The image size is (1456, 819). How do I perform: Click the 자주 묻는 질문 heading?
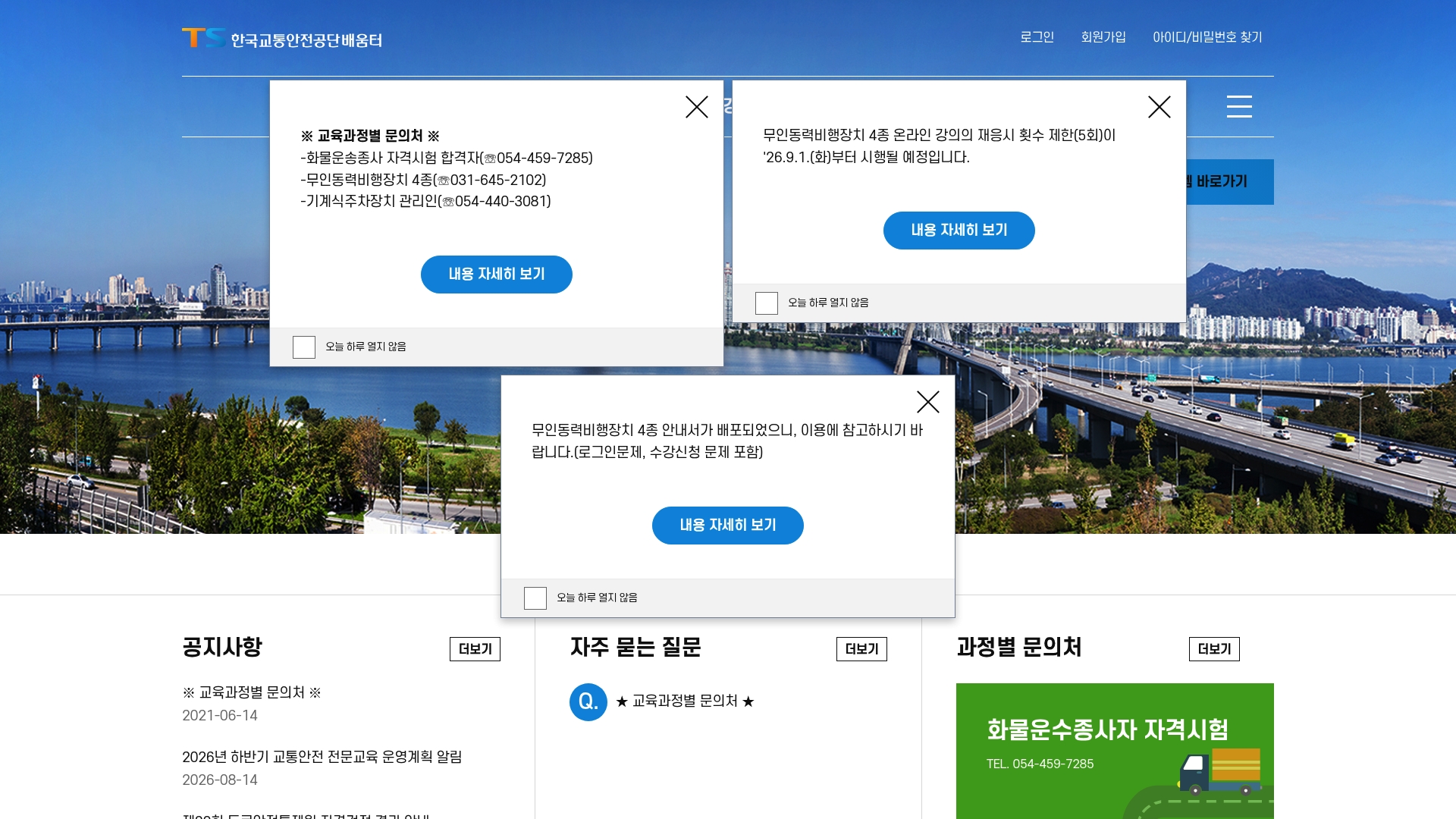click(x=635, y=647)
